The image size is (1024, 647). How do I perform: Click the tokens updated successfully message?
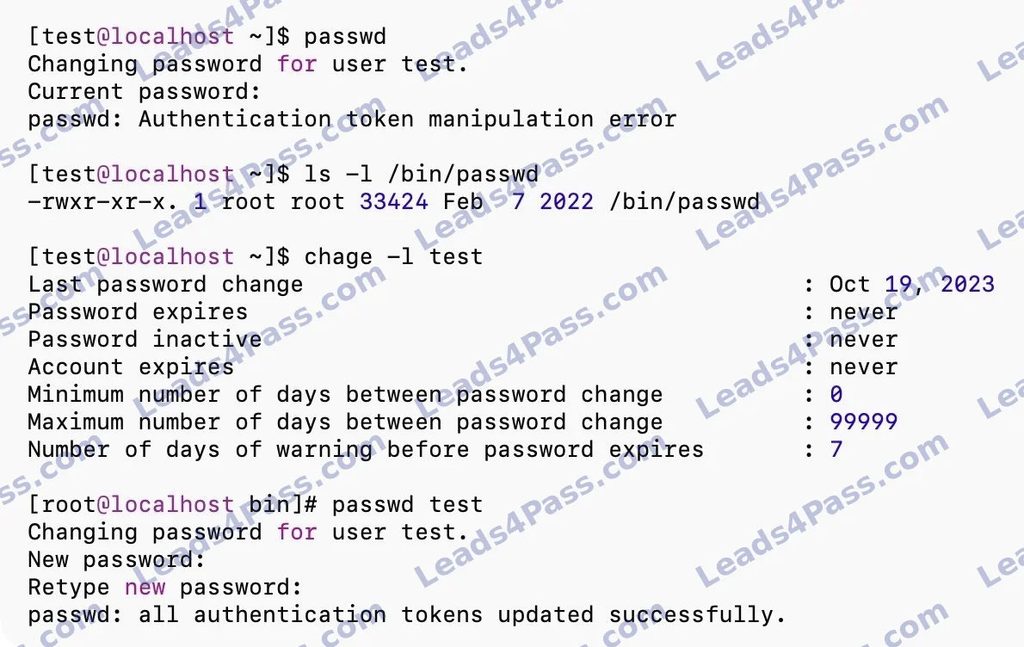(x=406, y=615)
